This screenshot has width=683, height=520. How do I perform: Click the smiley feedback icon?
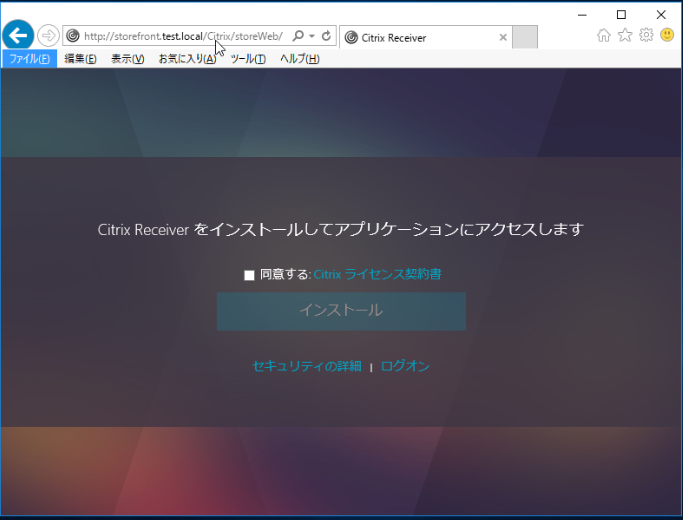click(667, 35)
